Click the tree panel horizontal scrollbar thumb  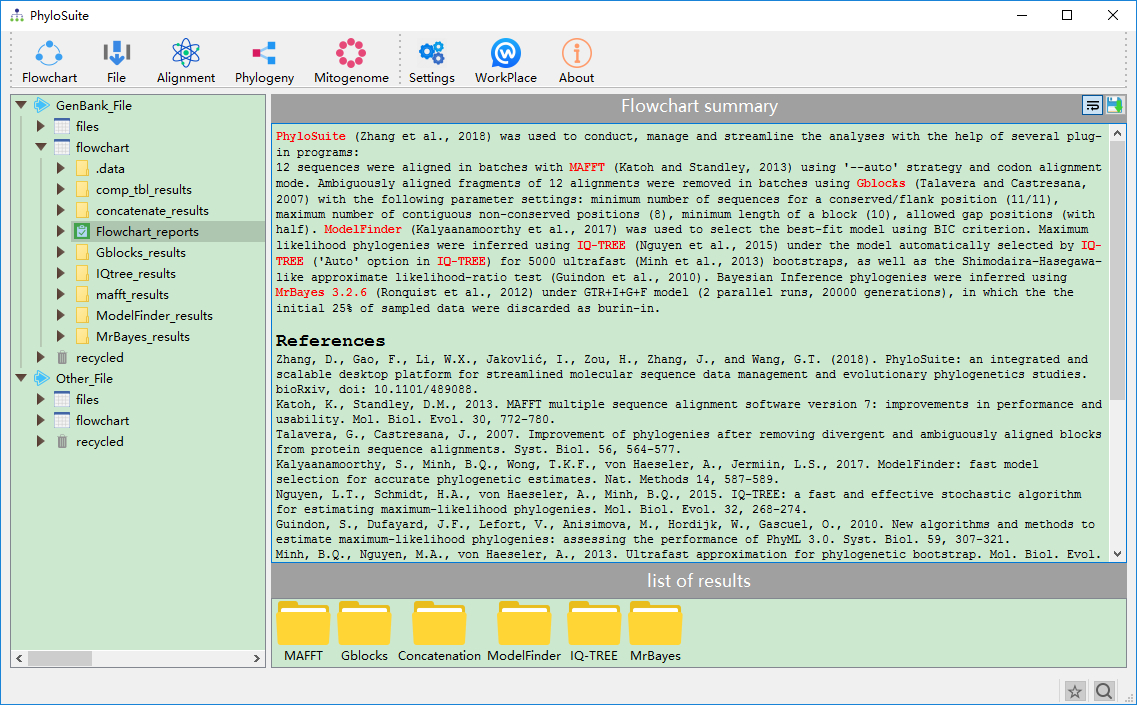(x=60, y=659)
